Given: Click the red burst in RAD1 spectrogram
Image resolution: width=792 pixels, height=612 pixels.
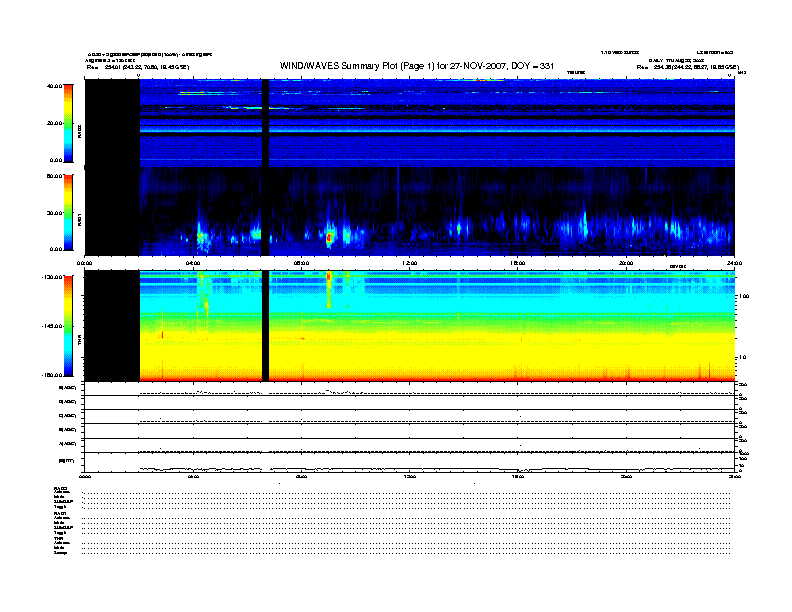Looking at the screenshot, I should tap(329, 237).
